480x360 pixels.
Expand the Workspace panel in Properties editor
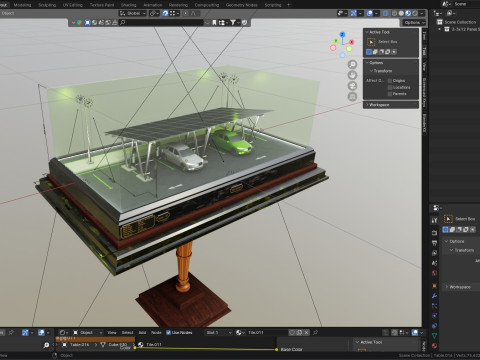point(461,287)
